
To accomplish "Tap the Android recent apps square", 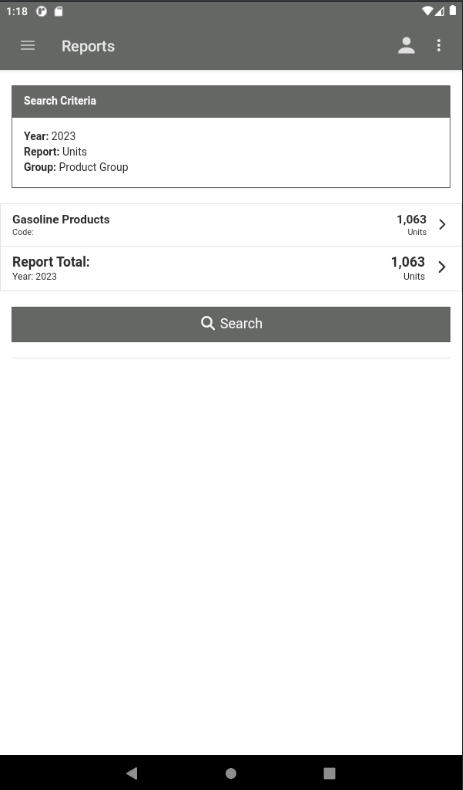I will point(329,773).
